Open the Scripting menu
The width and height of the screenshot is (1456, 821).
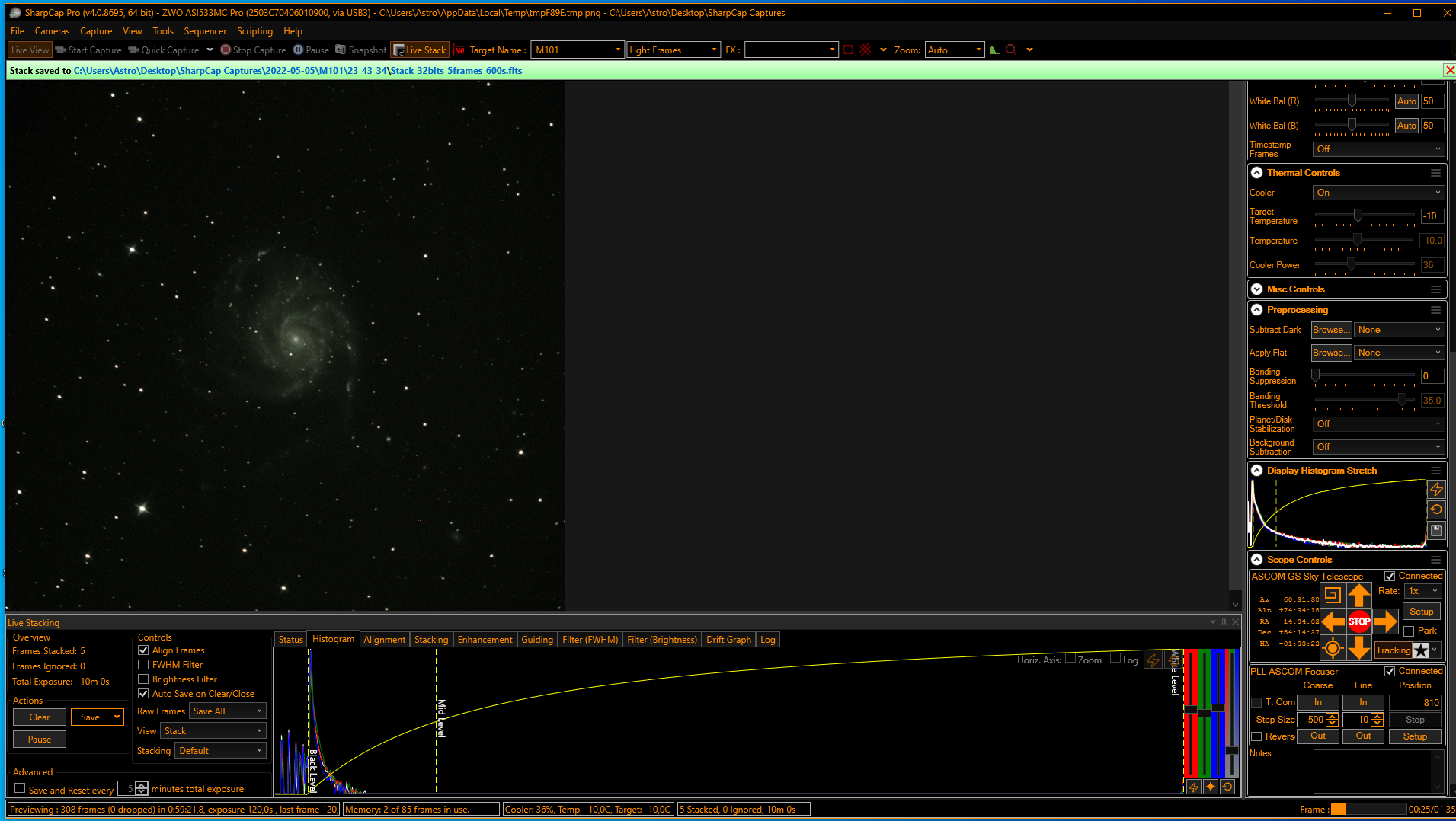click(254, 31)
